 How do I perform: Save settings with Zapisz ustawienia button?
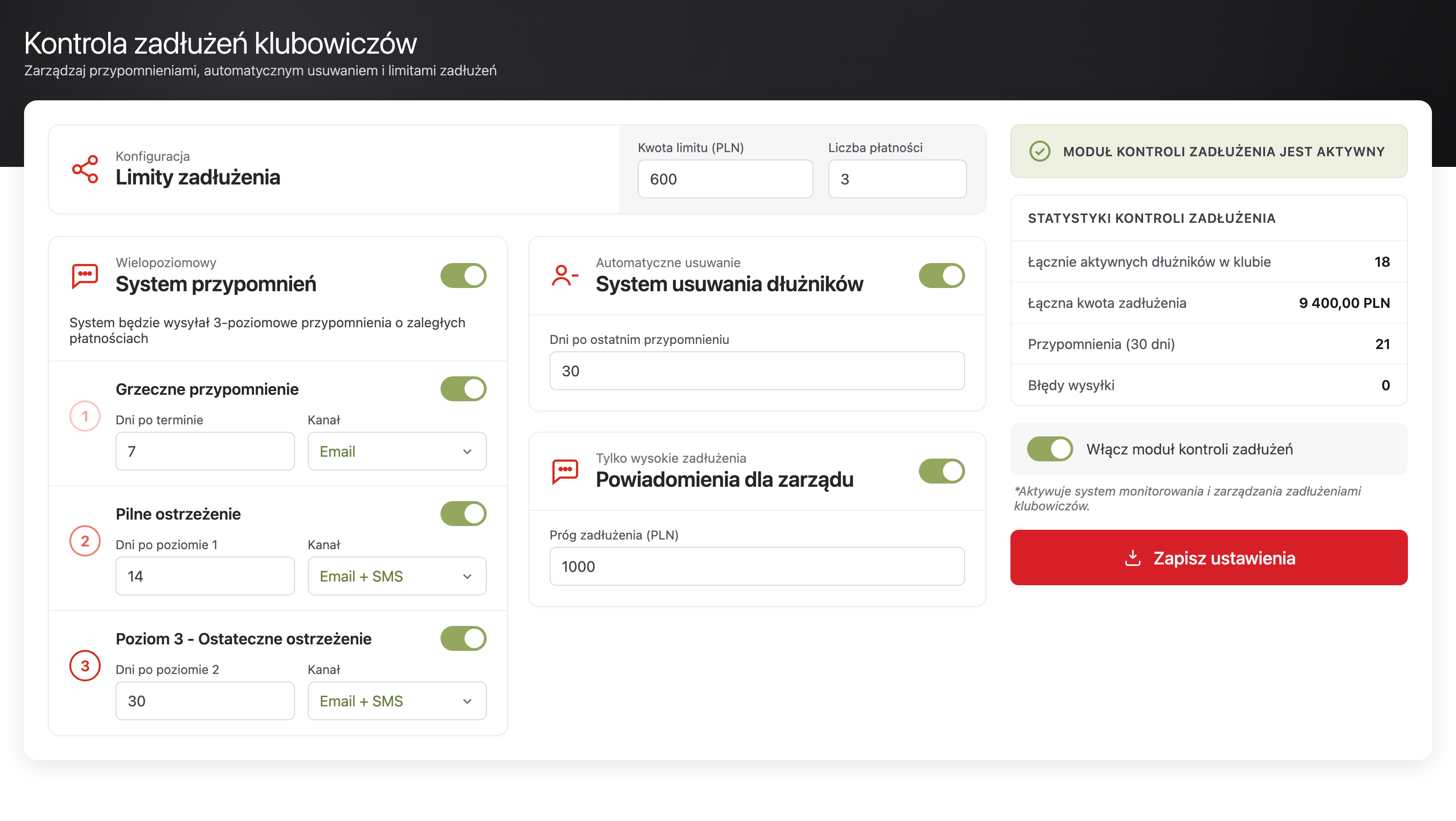[1208, 558]
